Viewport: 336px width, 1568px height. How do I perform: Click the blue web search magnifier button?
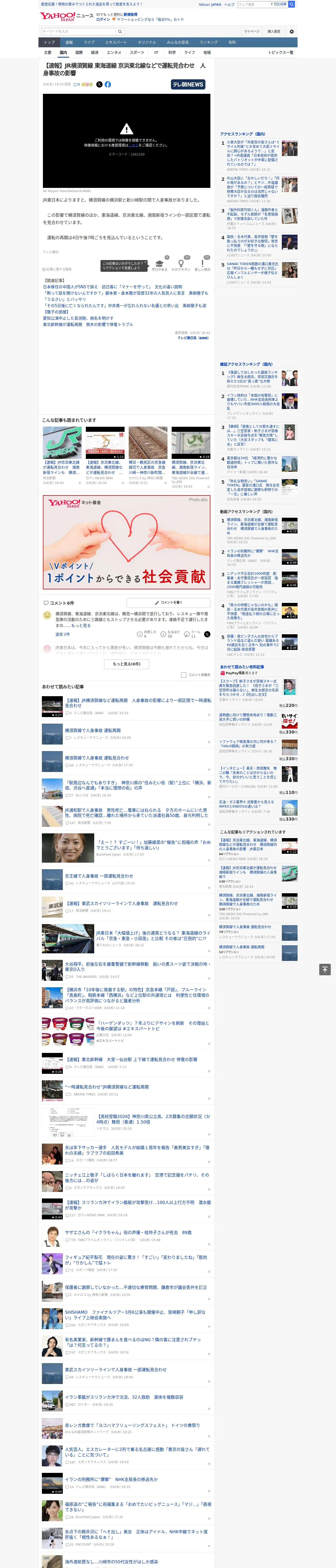pos(292,4)
